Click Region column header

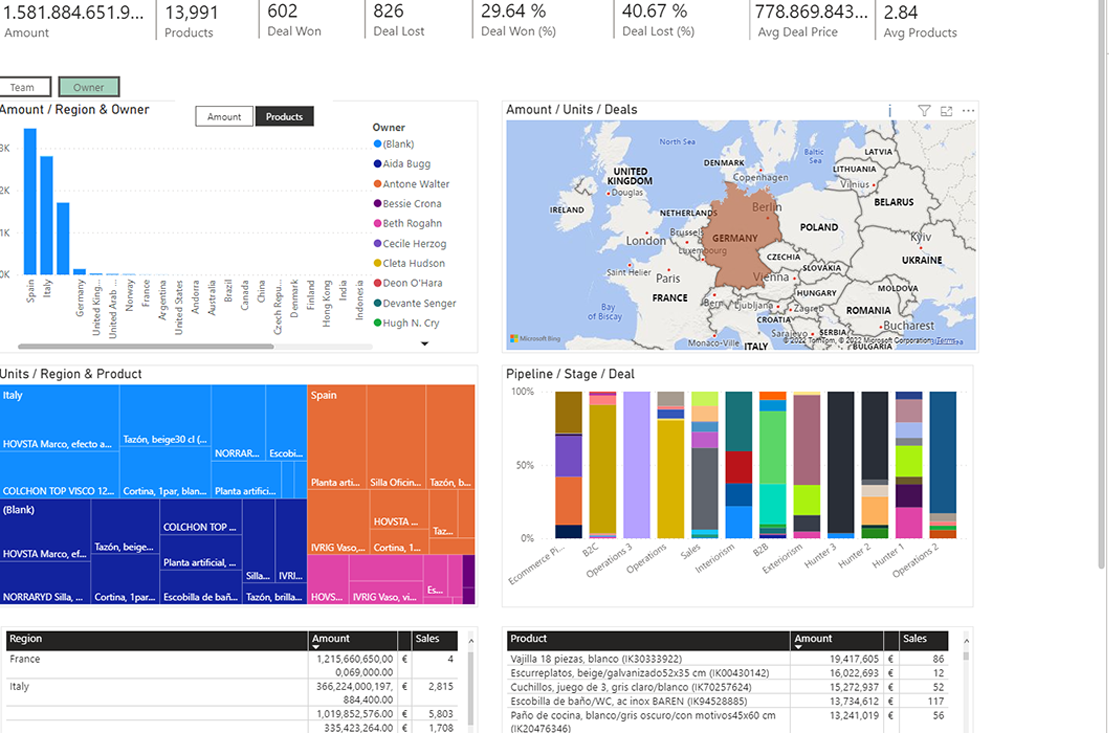point(158,640)
